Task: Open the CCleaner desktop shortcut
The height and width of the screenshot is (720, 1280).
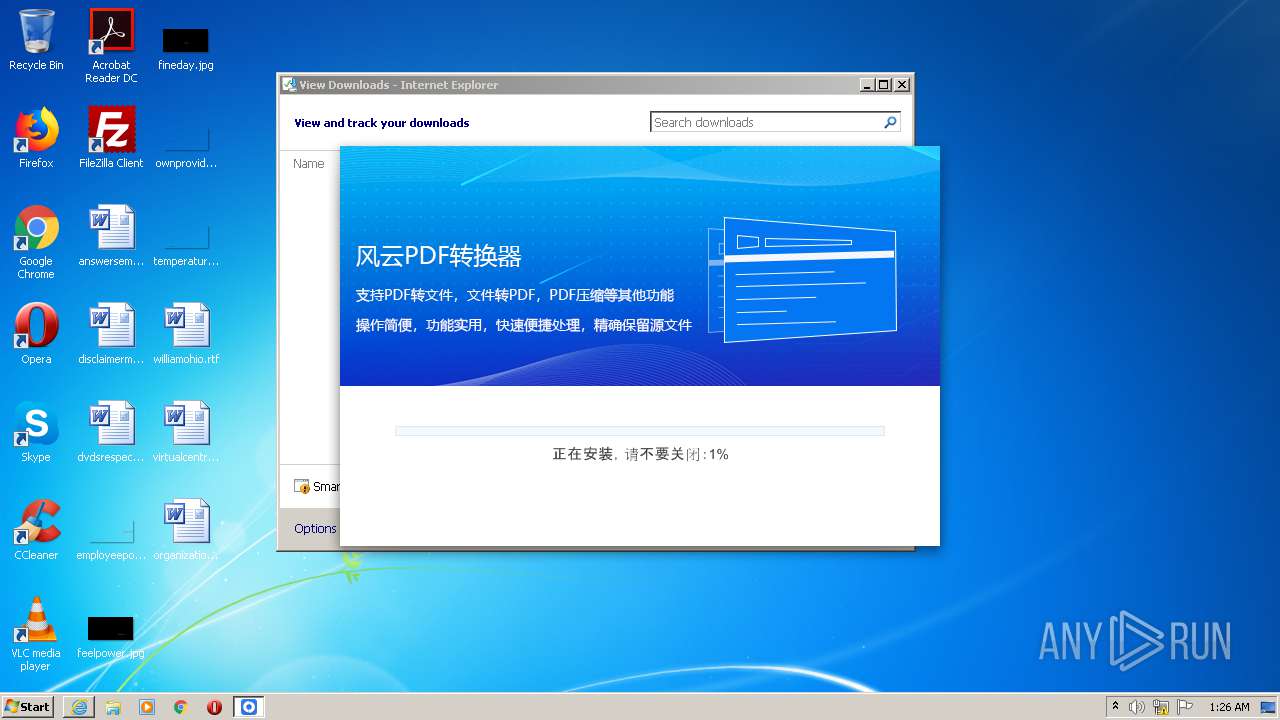Action: (x=36, y=530)
